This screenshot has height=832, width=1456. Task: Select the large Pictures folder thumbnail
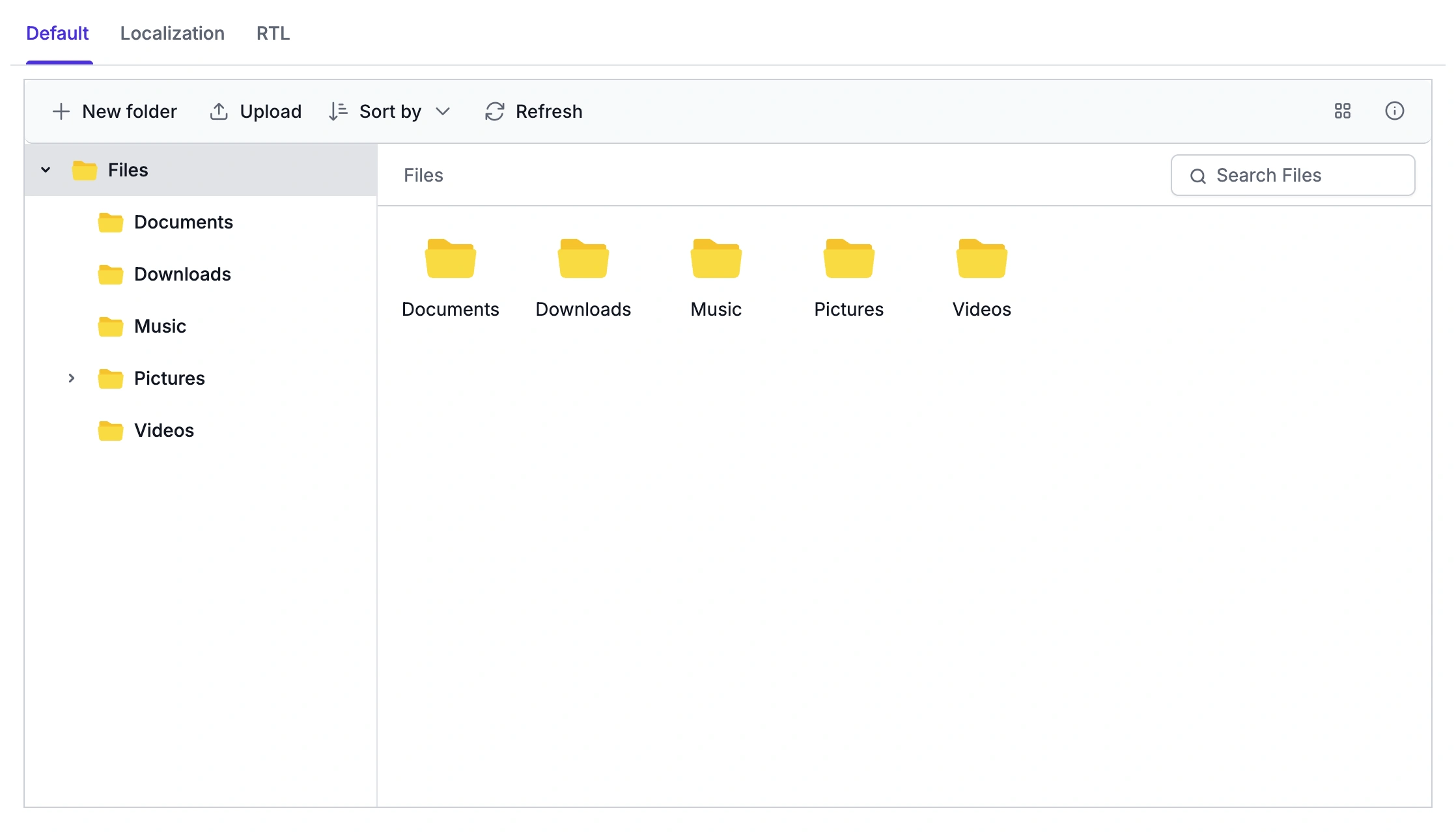[849, 258]
